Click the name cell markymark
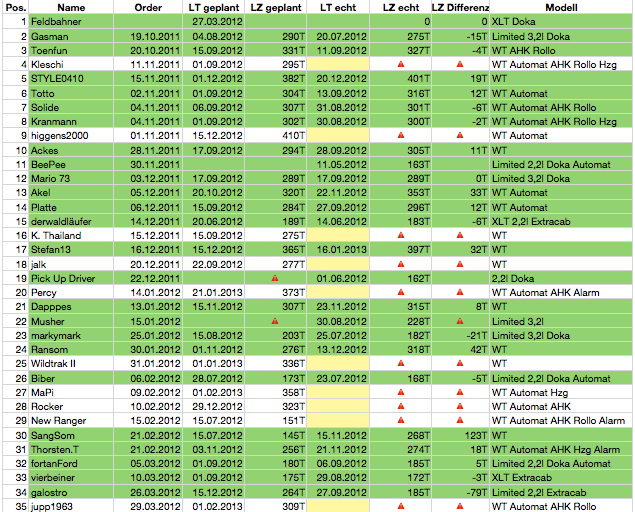The image size is (635, 512). 71,335
